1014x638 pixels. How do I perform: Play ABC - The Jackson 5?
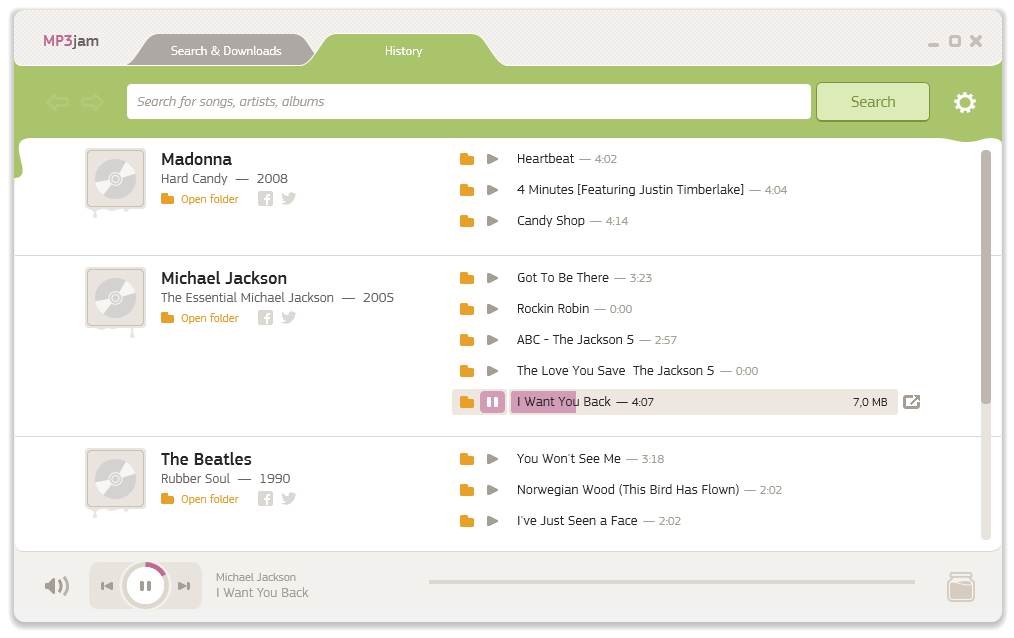point(493,340)
